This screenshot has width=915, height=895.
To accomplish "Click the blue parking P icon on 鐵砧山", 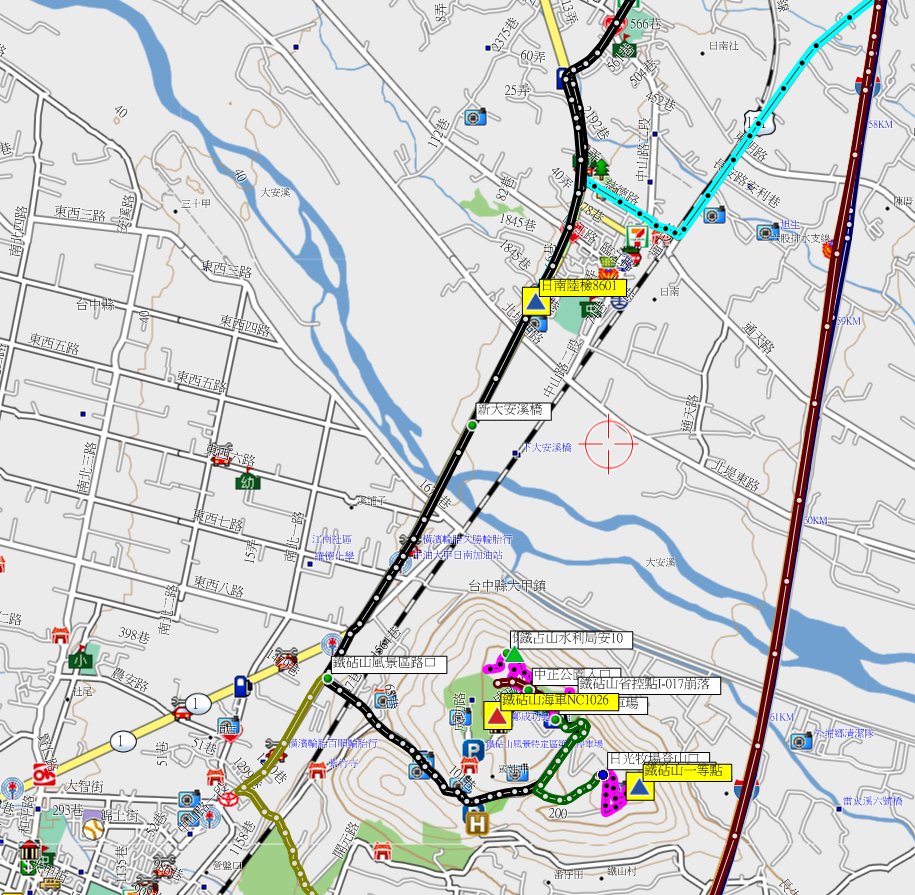I will (471, 749).
